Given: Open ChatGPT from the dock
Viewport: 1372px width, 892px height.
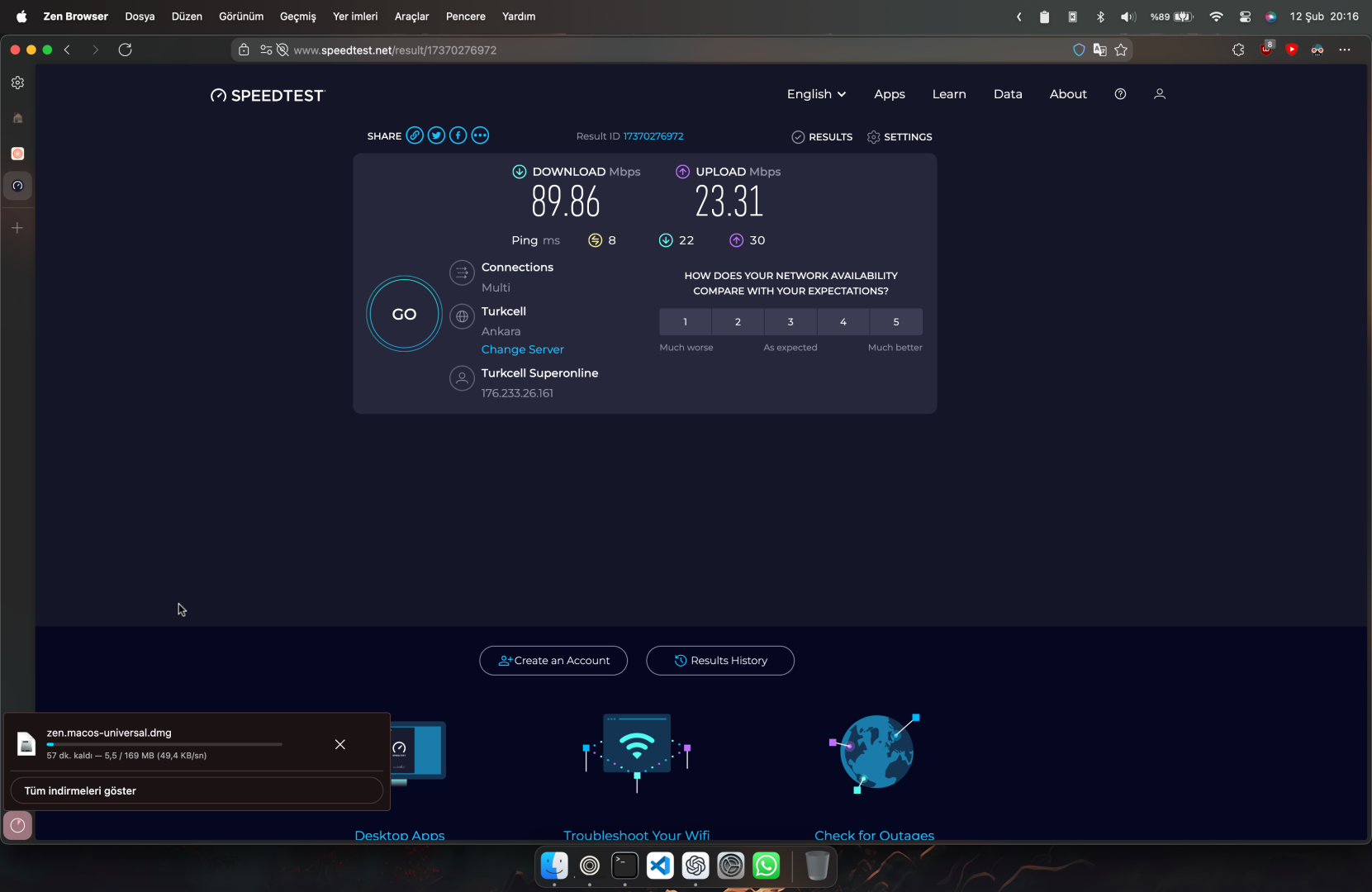Looking at the screenshot, I should (x=695, y=866).
